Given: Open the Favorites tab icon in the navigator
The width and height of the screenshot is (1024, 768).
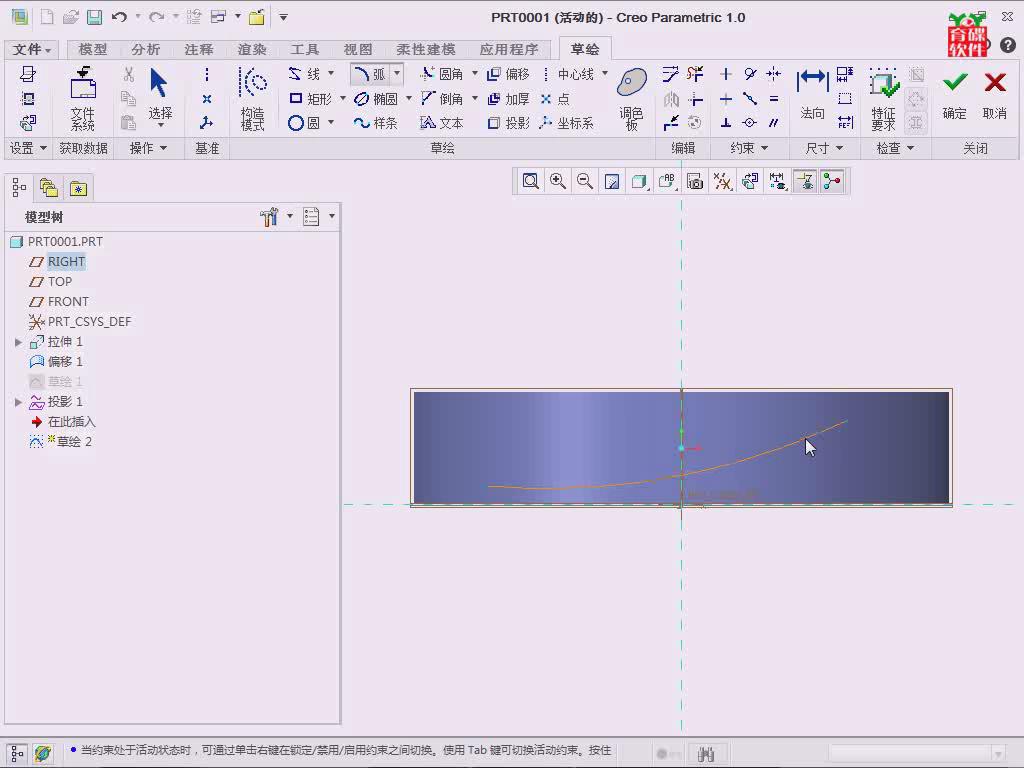Looking at the screenshot, I should (78, 189).
